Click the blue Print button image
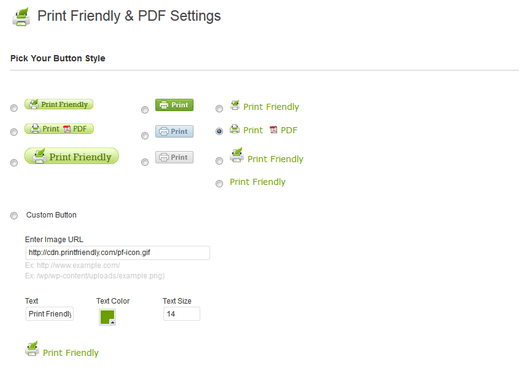522x373 pixels. pyautogui.click(x=174, y=131)
